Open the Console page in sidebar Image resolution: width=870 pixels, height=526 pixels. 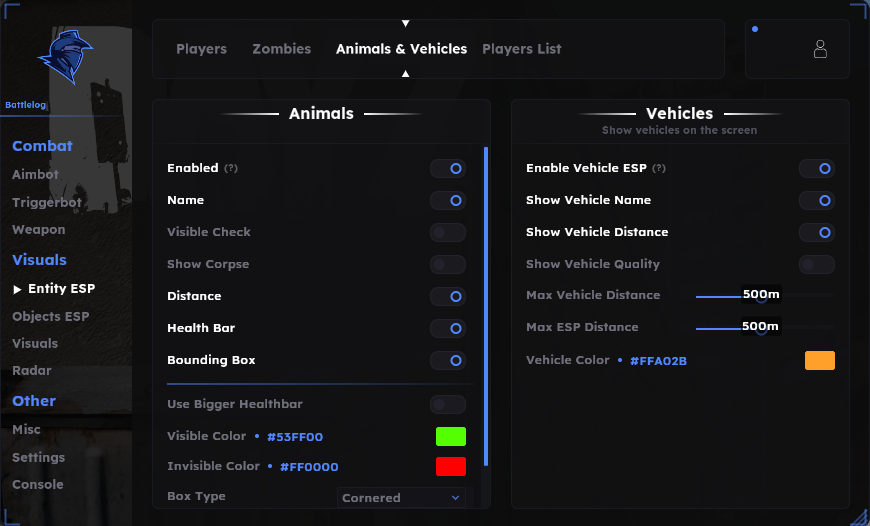point(38,484)
